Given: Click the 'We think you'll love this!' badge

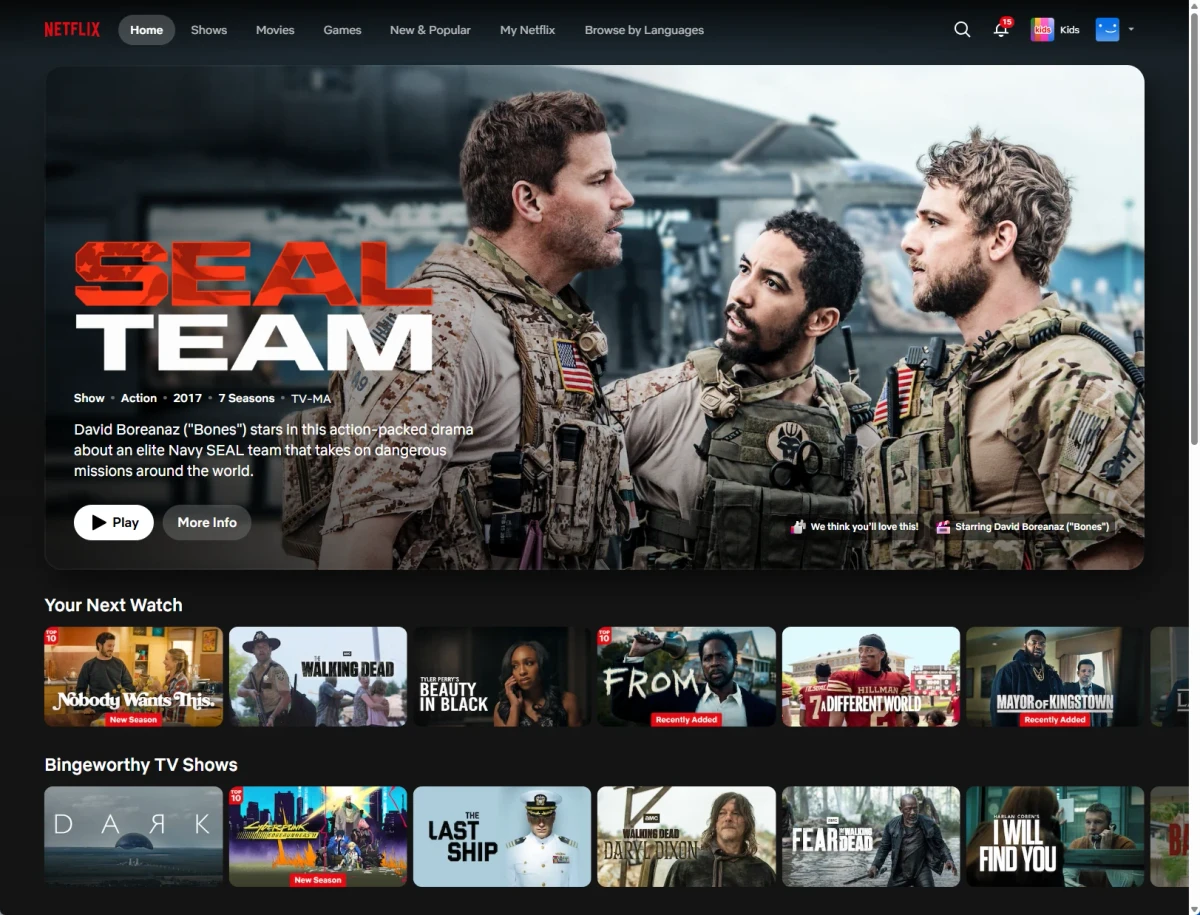Looking at the screenshot, I should (854, 526).
